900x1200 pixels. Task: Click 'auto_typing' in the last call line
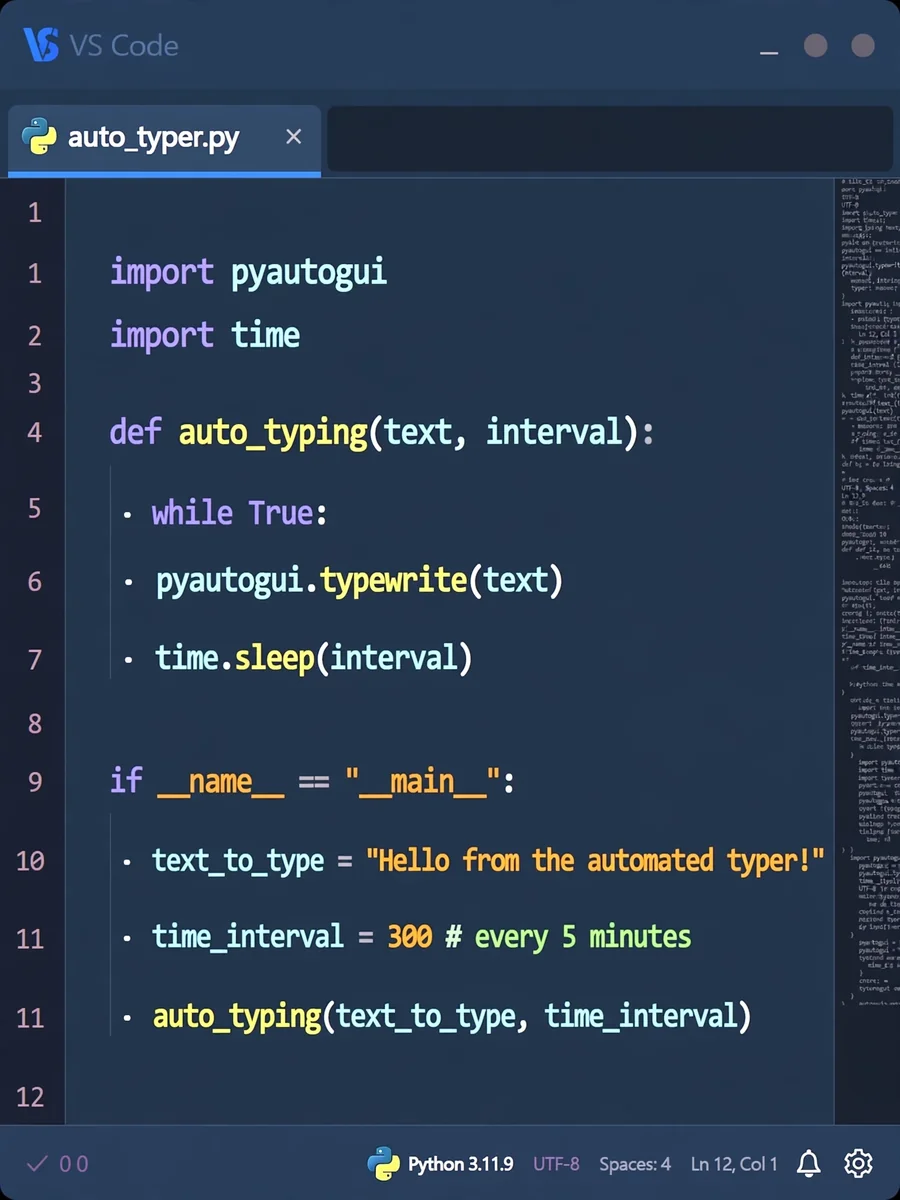[x=237, y=1018]
